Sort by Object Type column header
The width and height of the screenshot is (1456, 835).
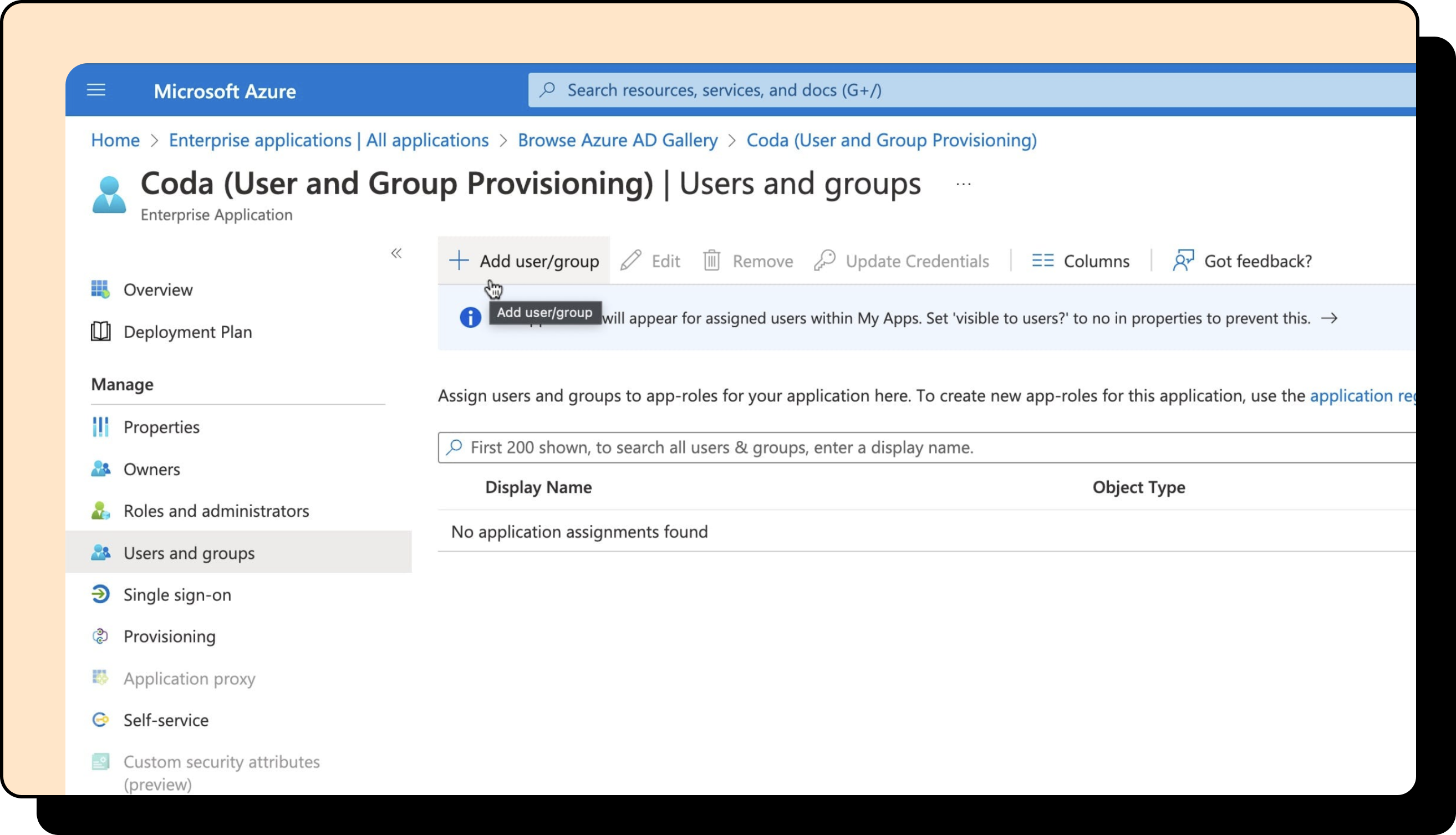1138,487
